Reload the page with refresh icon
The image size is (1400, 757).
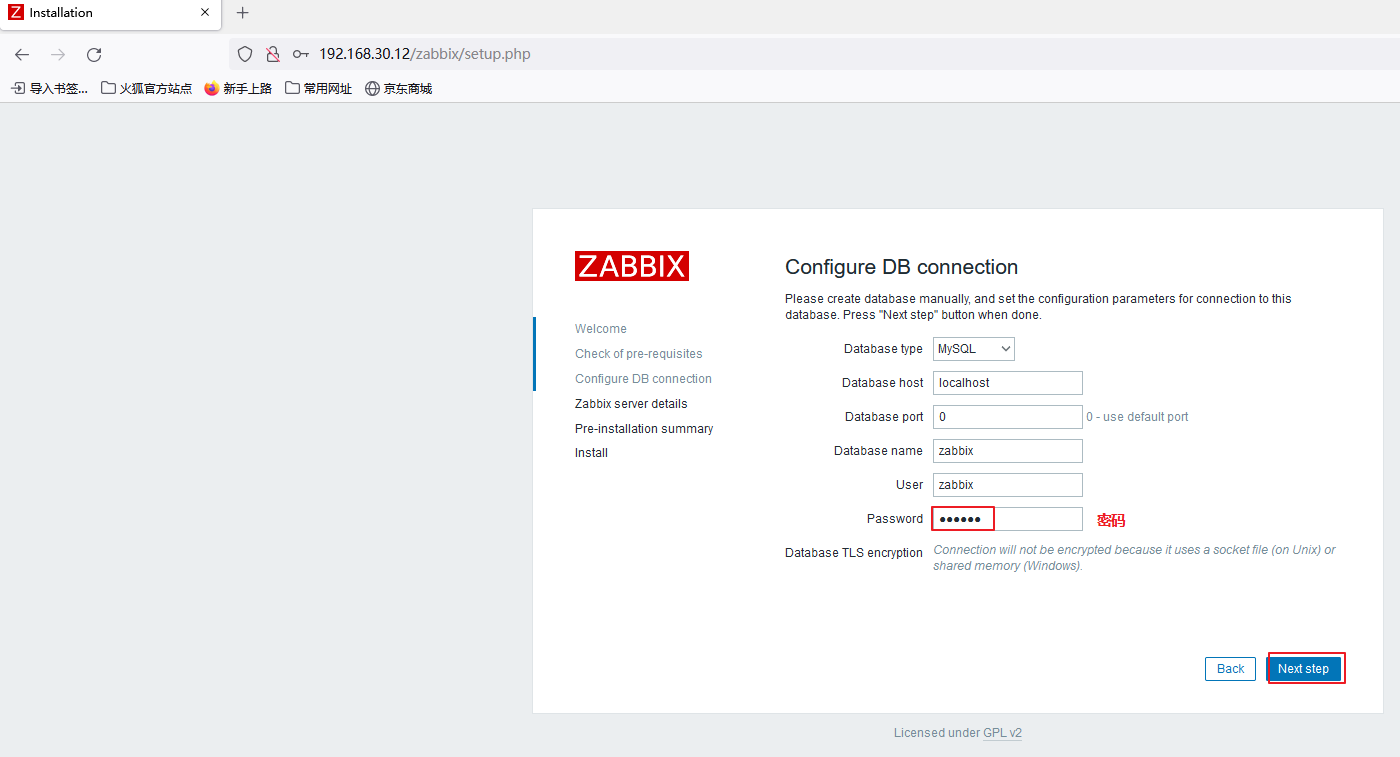[x=94, y=54]
